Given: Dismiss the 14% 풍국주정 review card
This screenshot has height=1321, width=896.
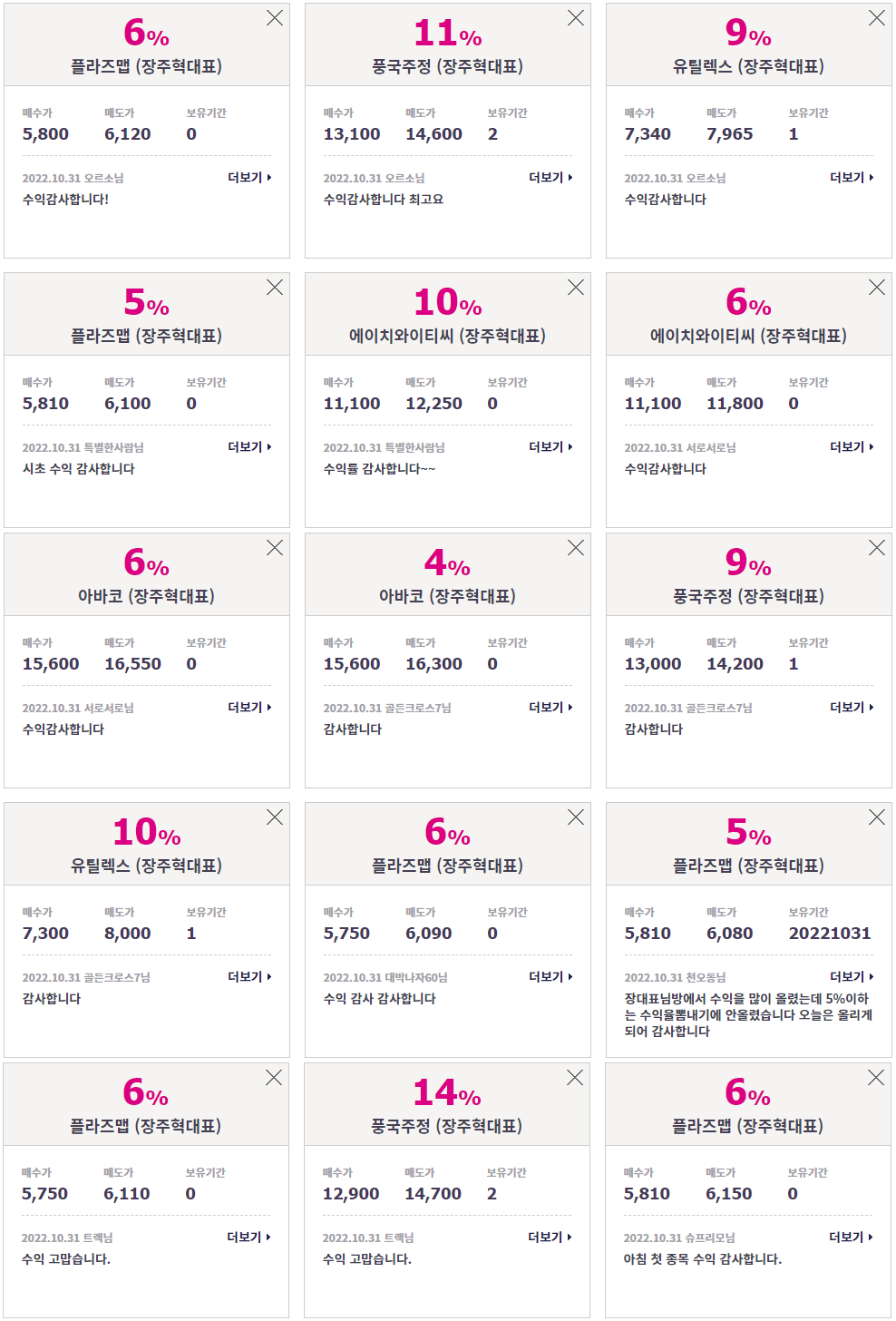Looking at the screenshot, I should [575, 1078].
